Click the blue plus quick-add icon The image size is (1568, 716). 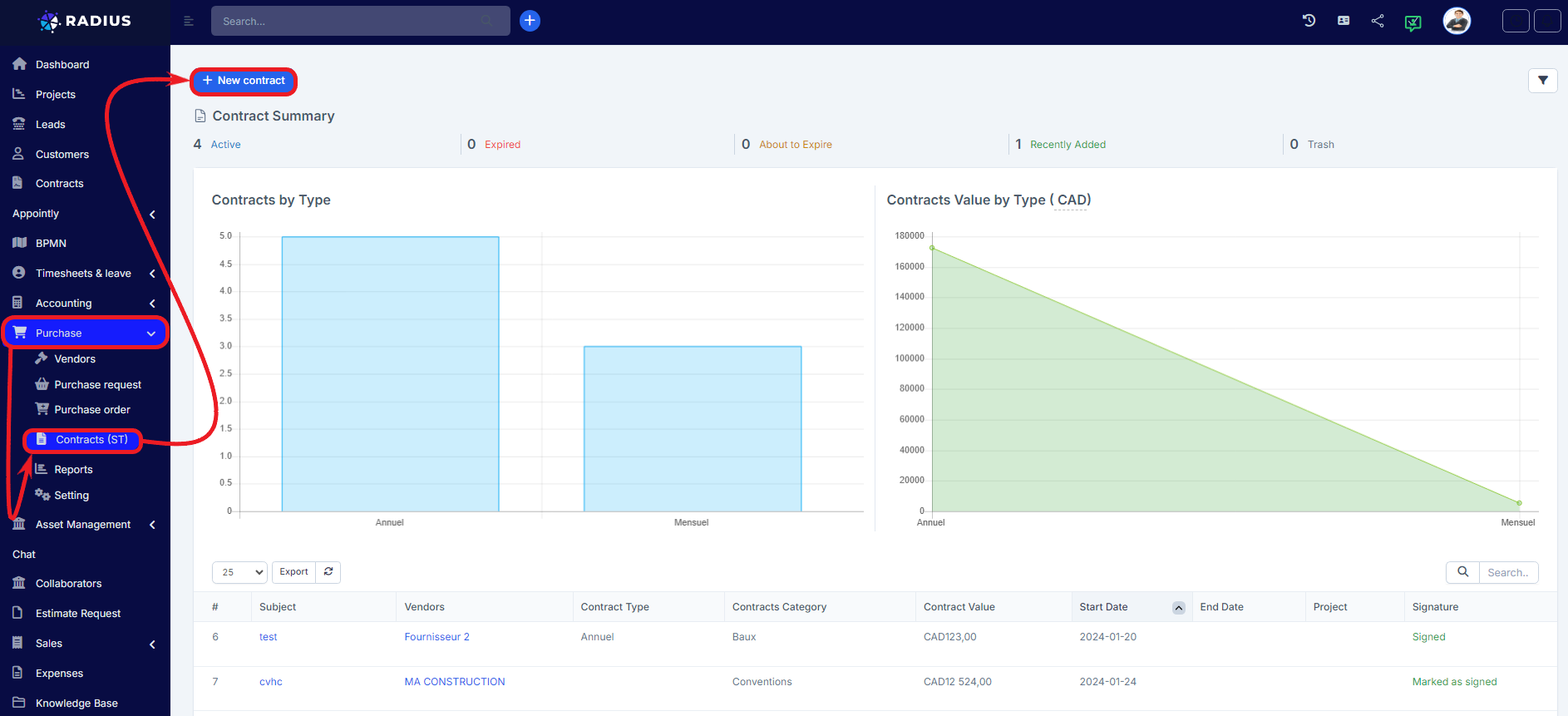[x=530, y=21]
